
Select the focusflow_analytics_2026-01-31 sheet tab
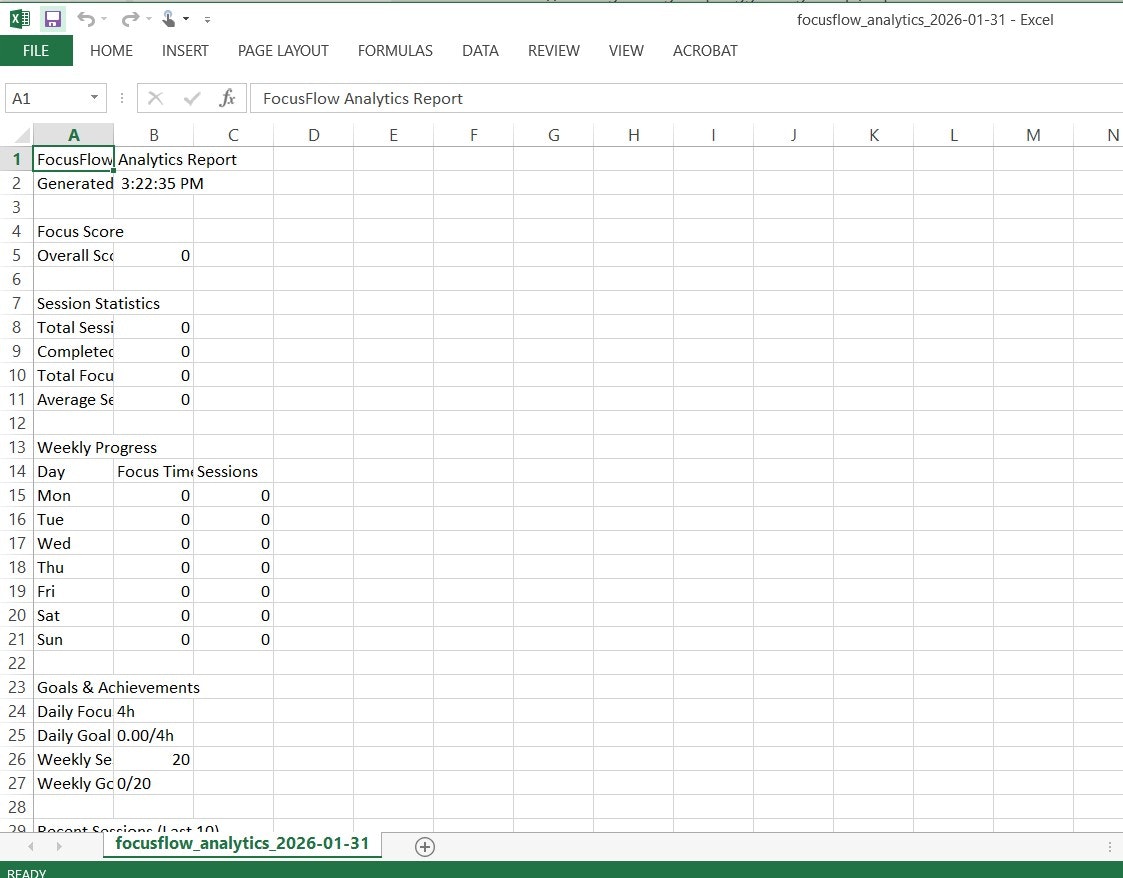[242, 844]
